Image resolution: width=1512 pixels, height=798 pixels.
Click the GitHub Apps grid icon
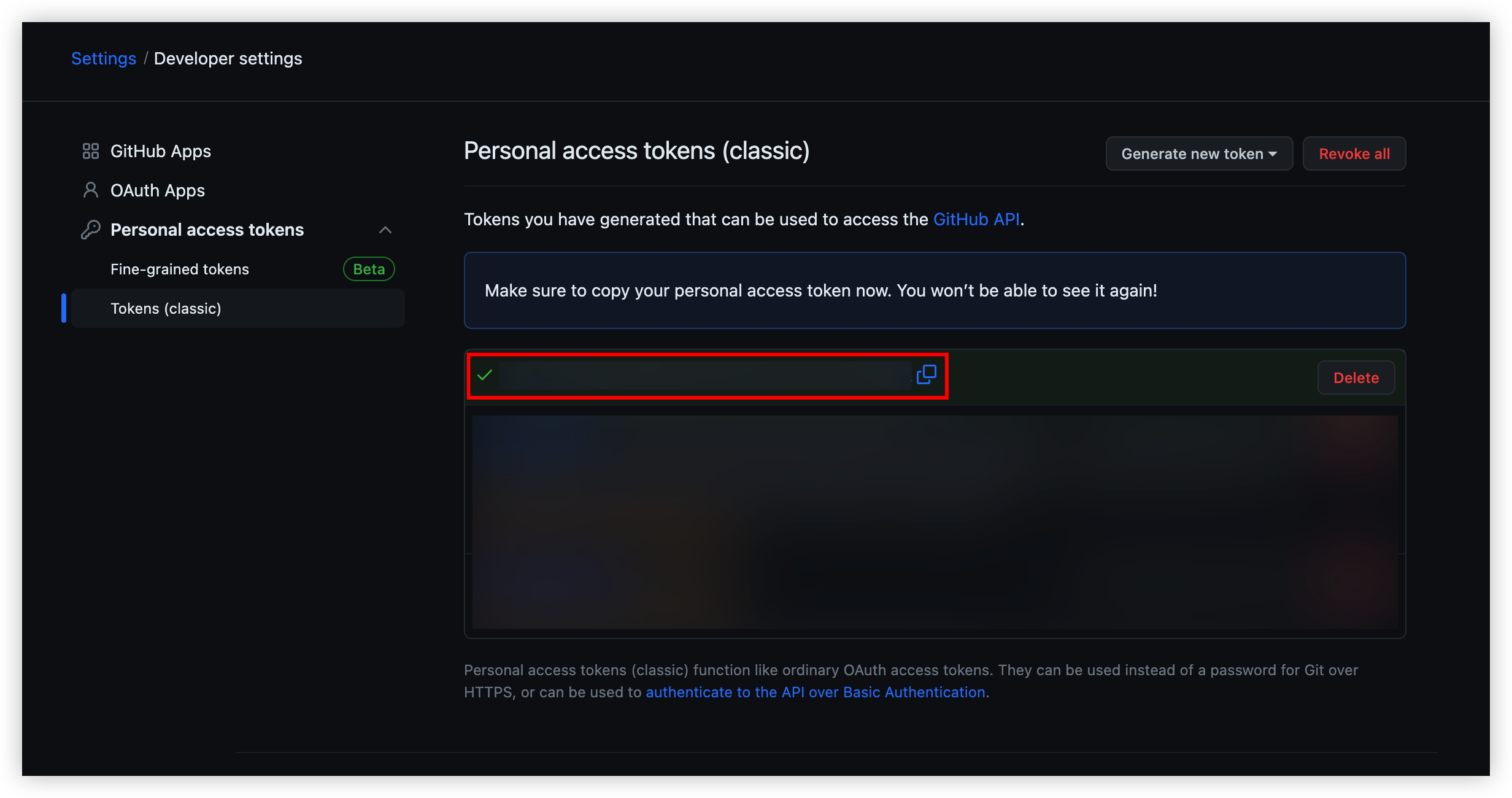[x=91, y=151]
